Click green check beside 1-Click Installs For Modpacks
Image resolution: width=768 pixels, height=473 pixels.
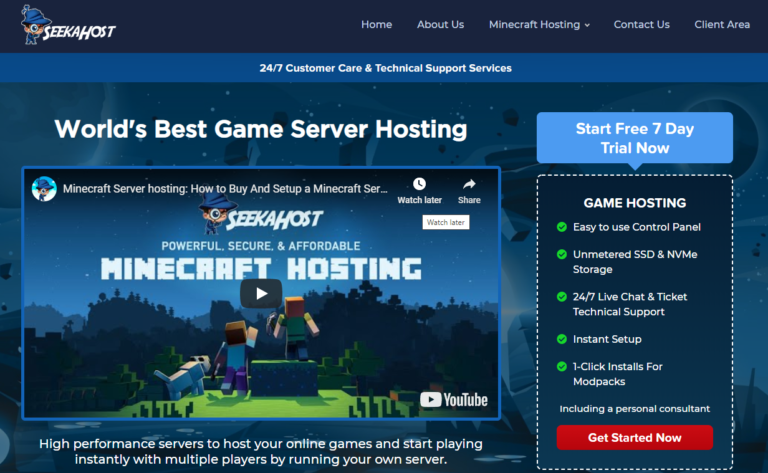click(561, 367)
